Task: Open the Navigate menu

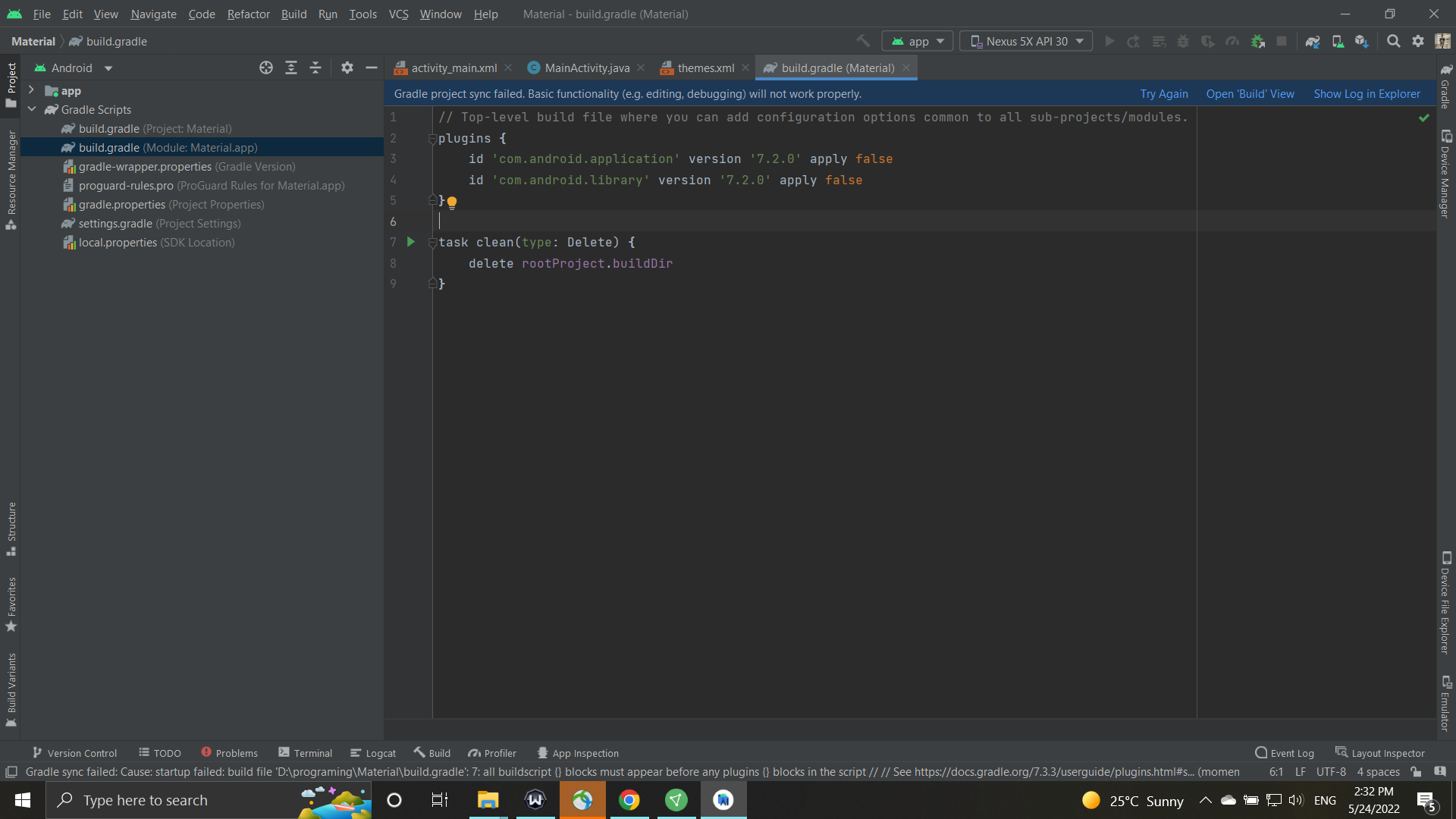Action: coord(153,14)
